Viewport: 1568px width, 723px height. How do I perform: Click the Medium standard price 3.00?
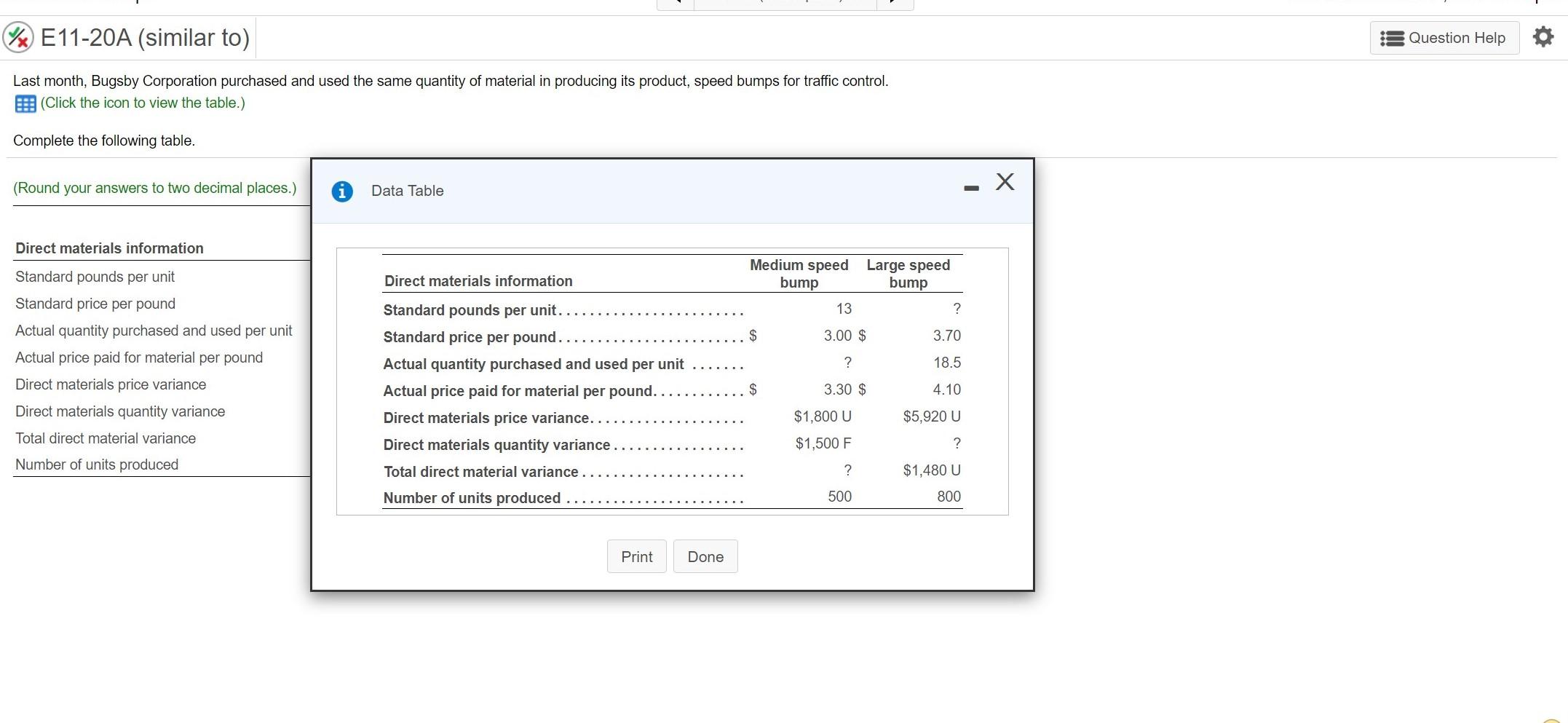tap(838, 336)
